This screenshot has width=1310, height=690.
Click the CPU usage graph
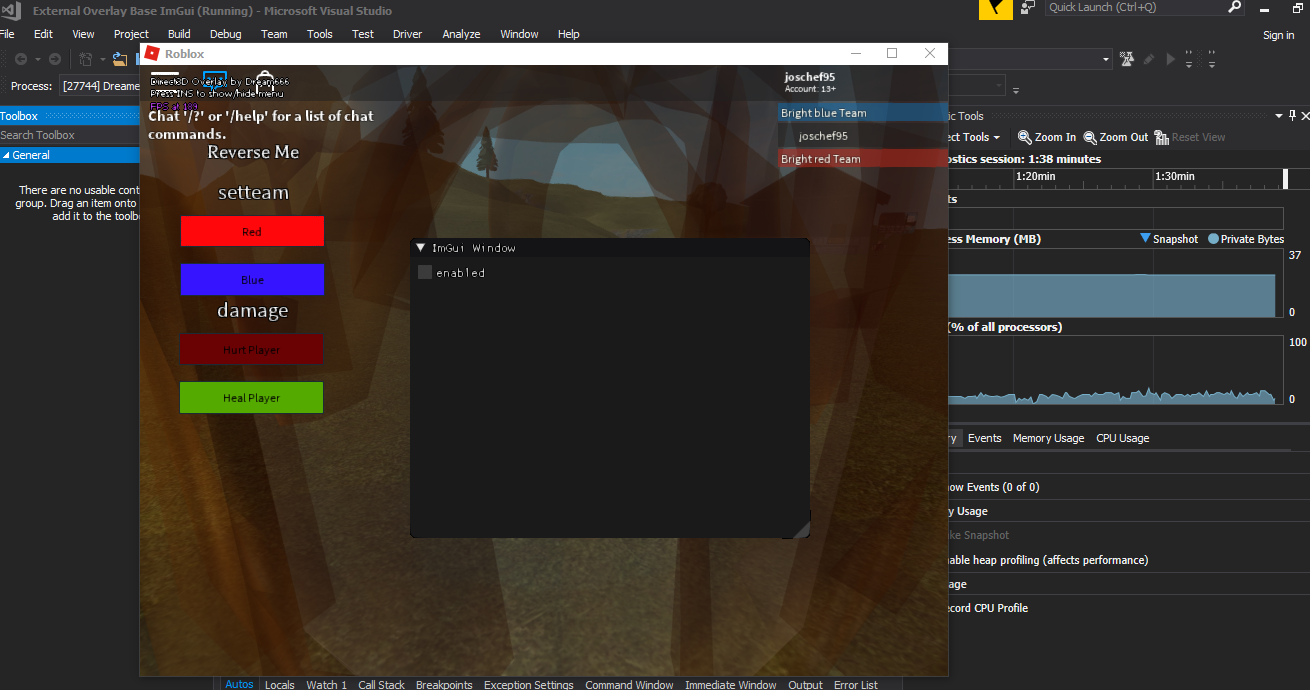click(1116, 371)
